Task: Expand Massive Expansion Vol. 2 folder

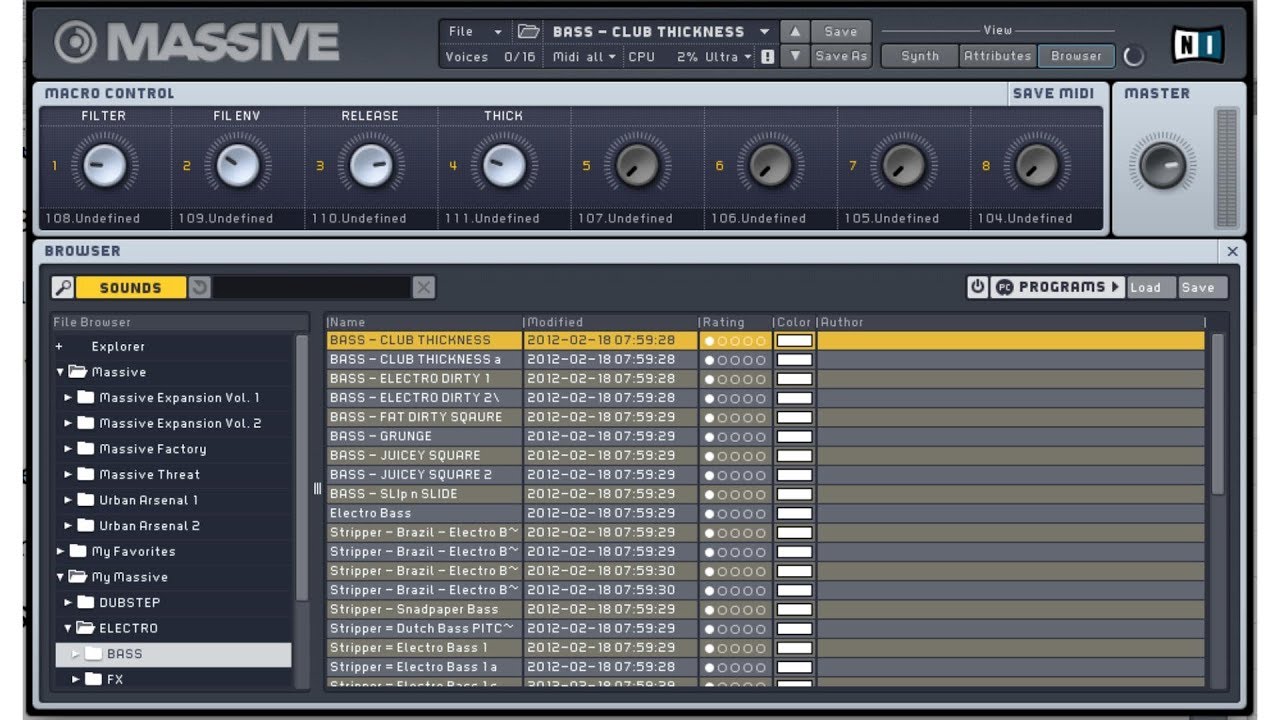Action: [68, 424]
